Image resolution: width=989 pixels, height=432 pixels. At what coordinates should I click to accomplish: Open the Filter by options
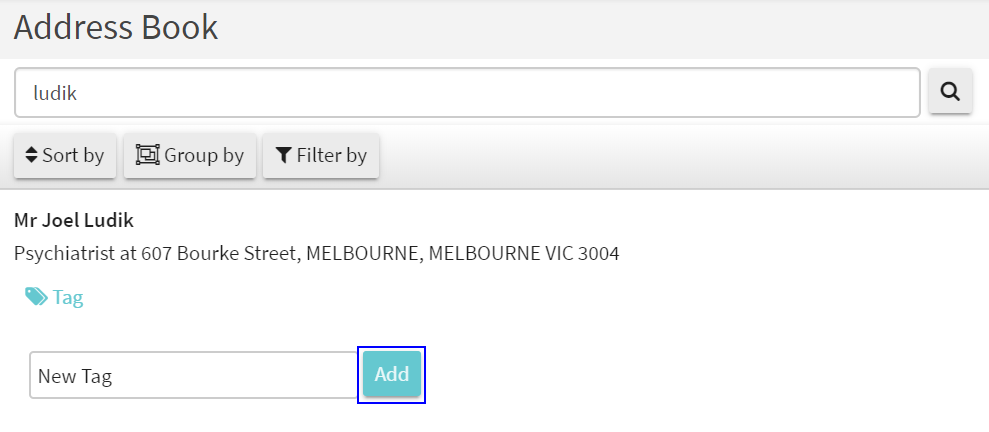(321, 156)
